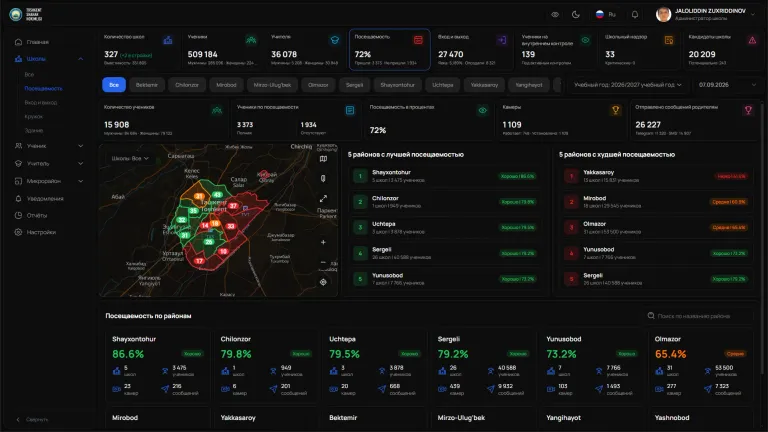The image size is (768, 432).
Task: Open the Uchtepa 79.5% district card
Action: point(376,366)
